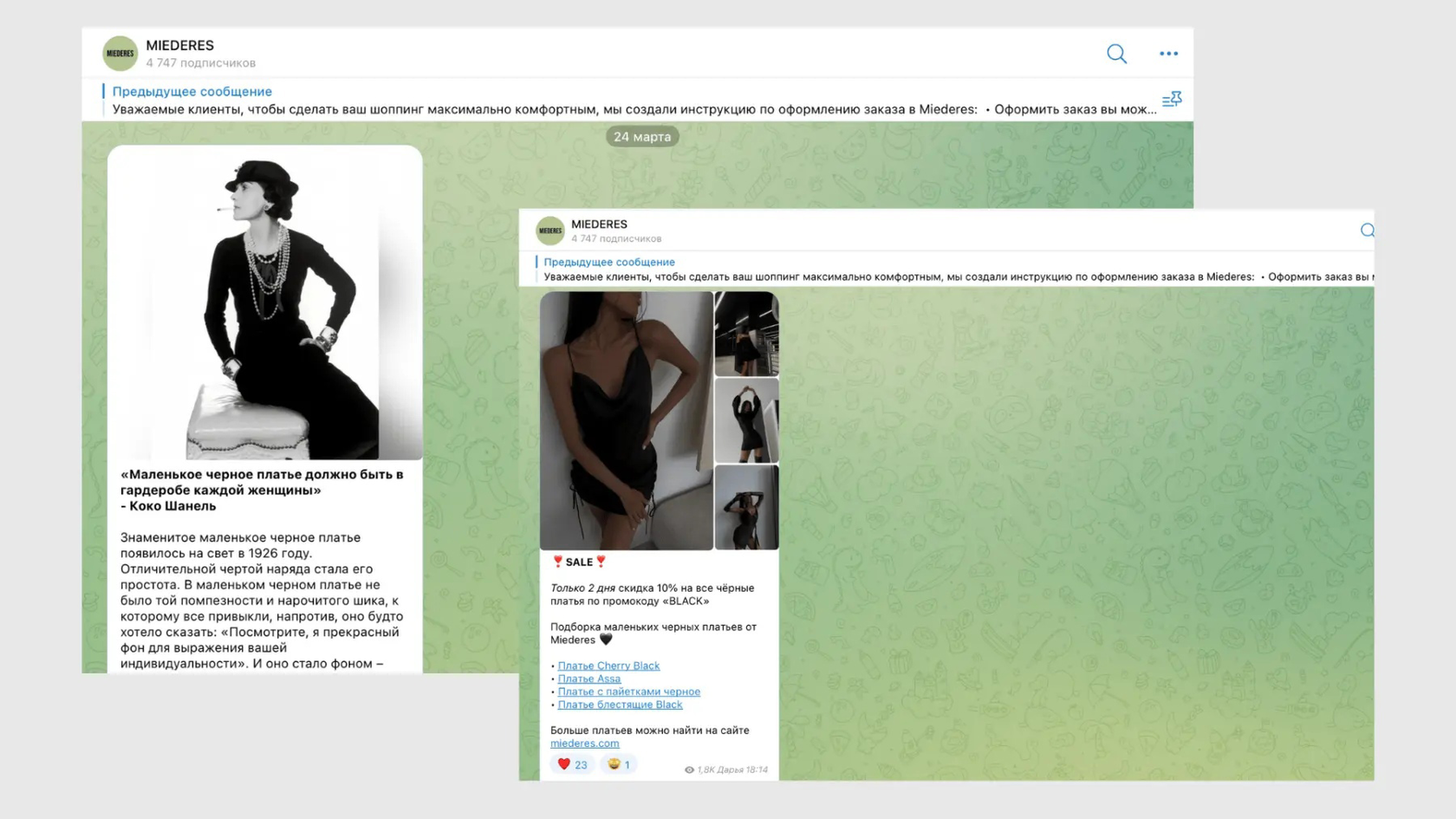Click the 24 марта date badge

click(642, 137)
